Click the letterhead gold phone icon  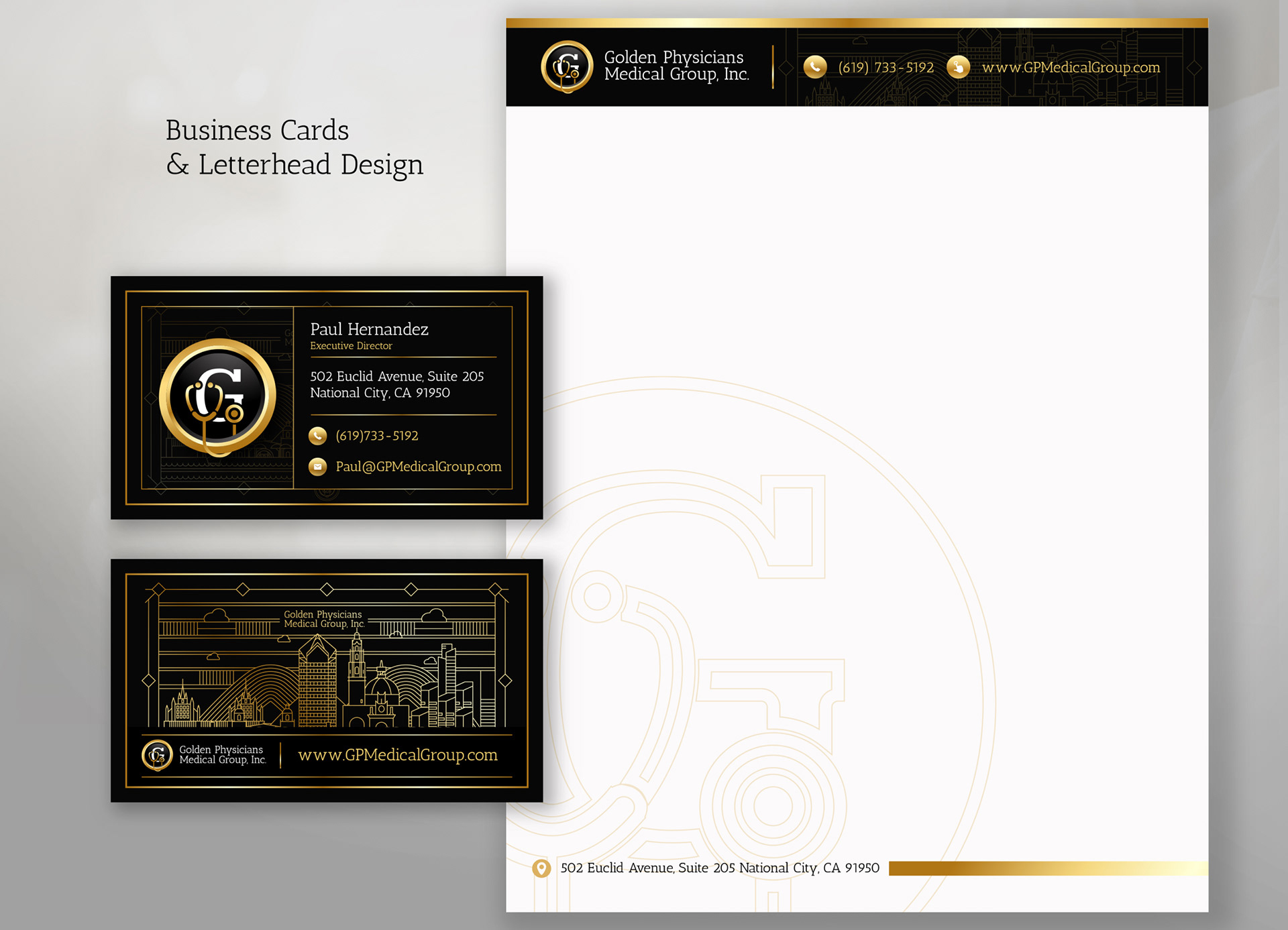tap(814, 67)
